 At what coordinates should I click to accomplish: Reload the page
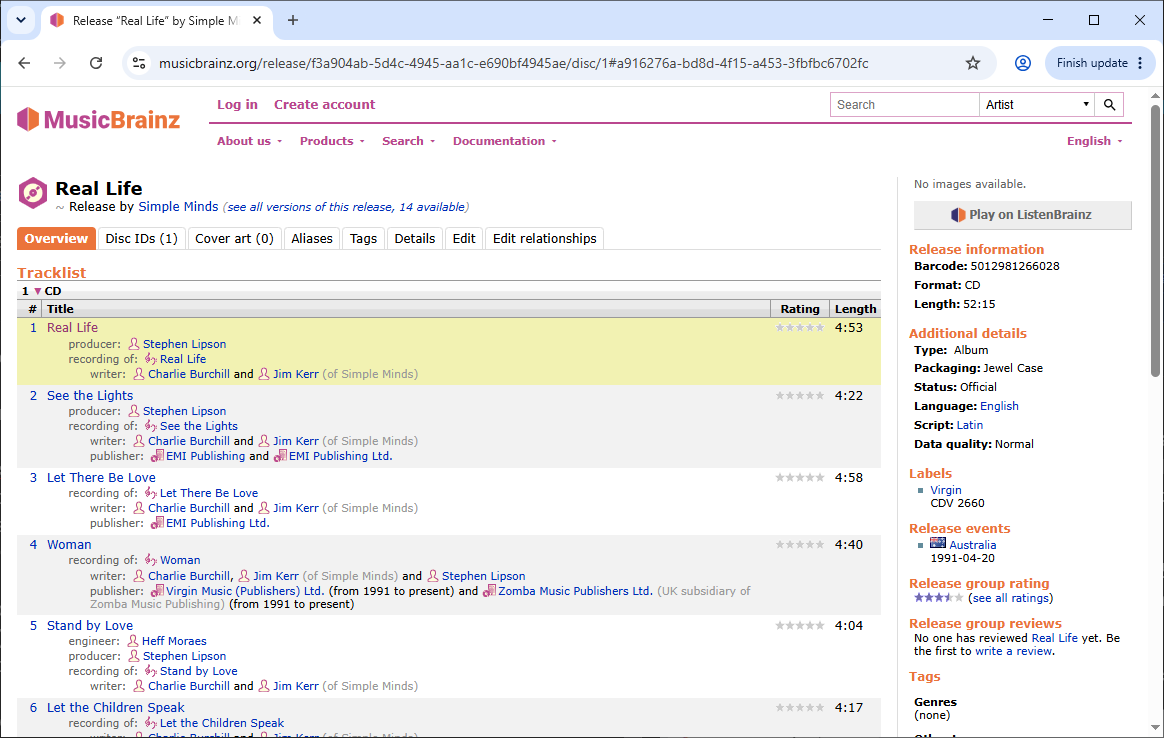[x=96, y=63]
